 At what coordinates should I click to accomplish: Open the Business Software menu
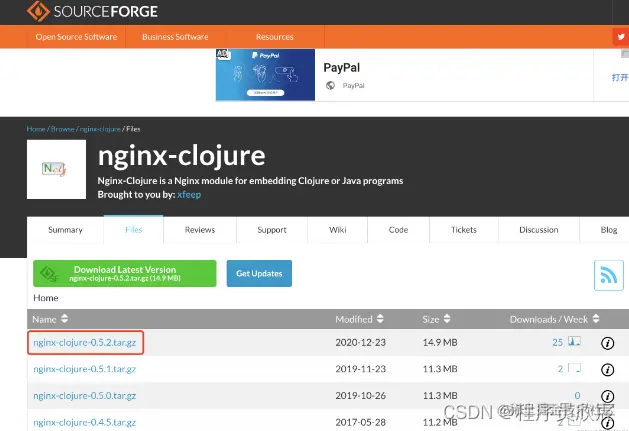[175, 37]
